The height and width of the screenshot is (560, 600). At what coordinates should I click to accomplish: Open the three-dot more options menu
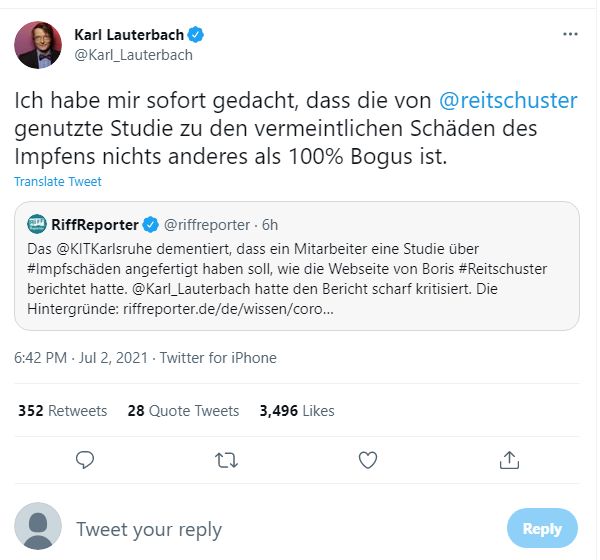[x=570, y=34]
